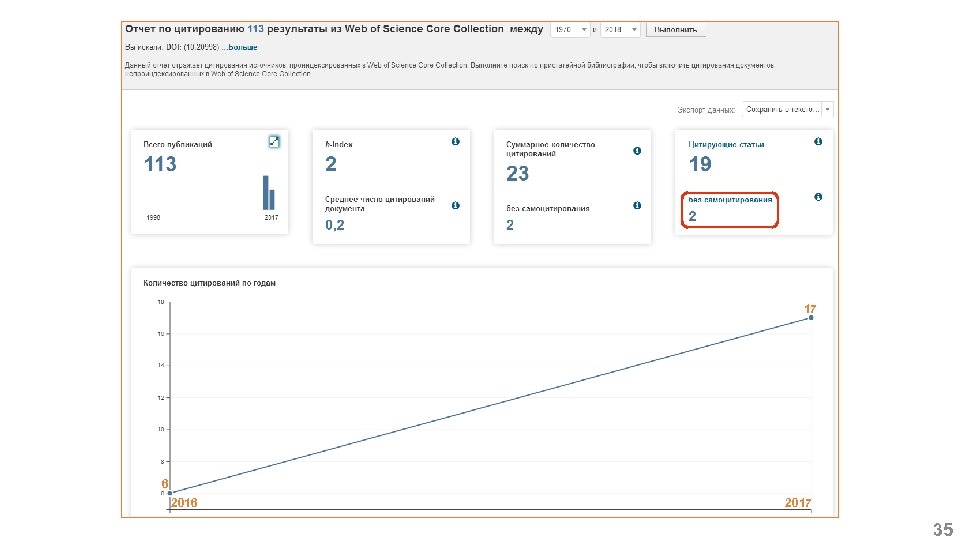Click the ...больше link
Image resolution: width=960 pixels, height=540 pixels.
click(240, 47)
